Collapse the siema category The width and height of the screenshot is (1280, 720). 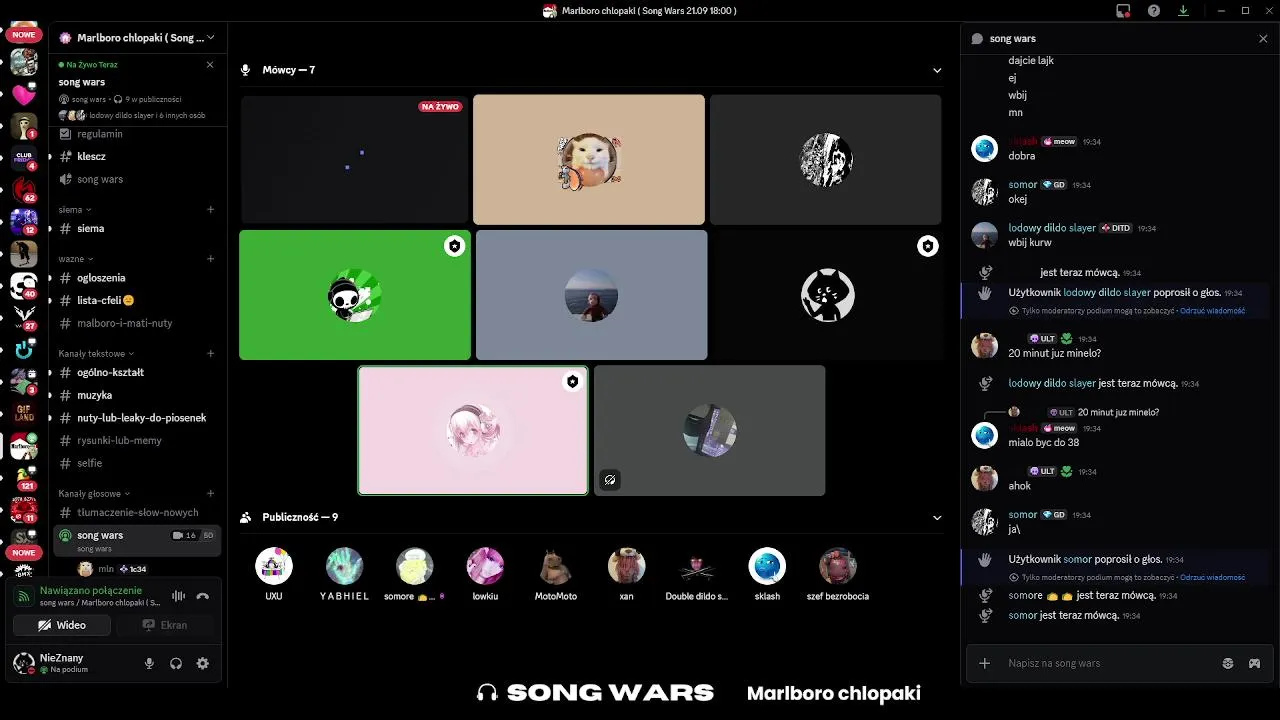coord(75,210)
